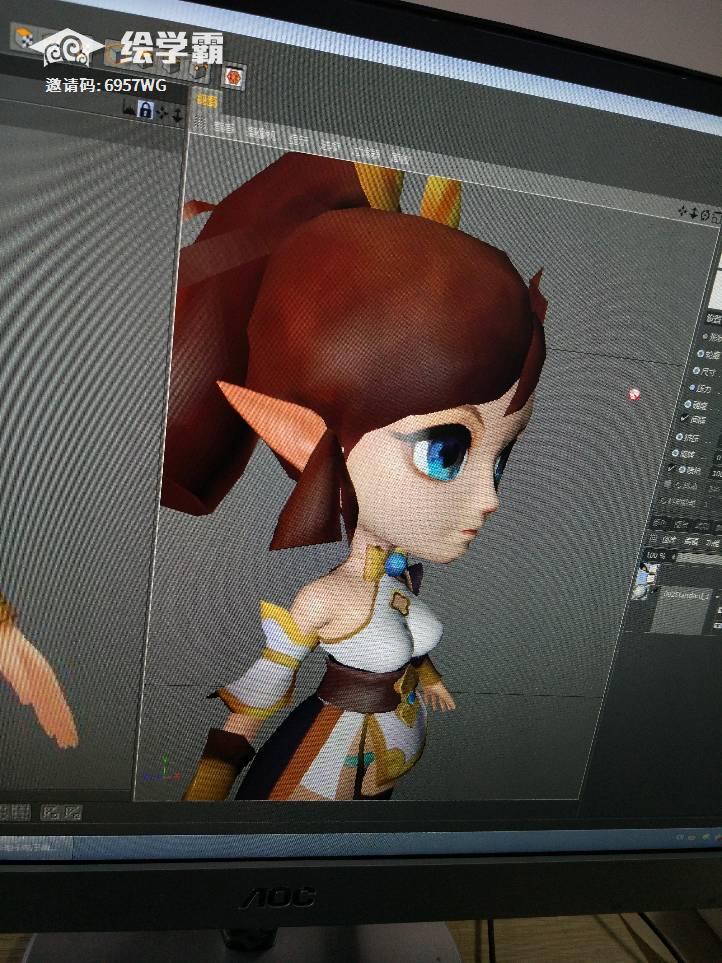Click the brush settings panel header
This screenshot has height=963, width=722.
[714, 318]
